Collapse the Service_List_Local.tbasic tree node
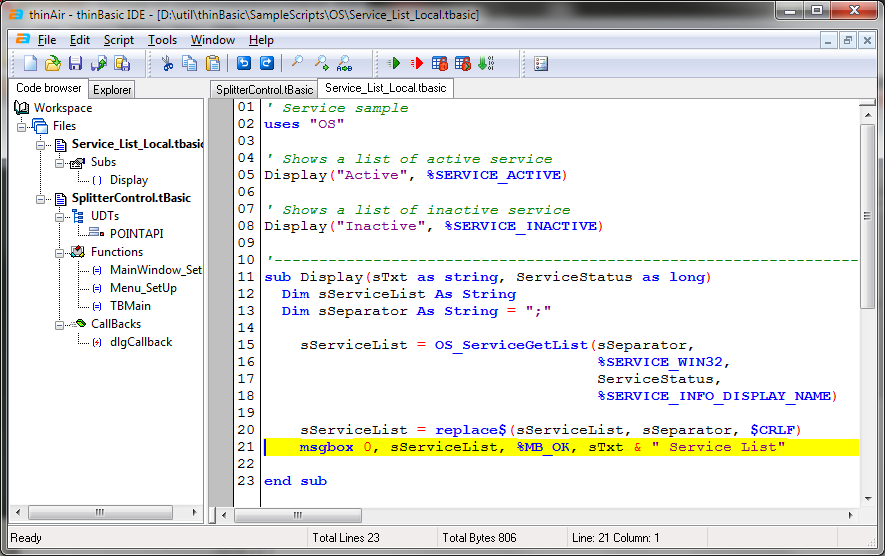Screen dimensions: 885x556 click(x=41, y=145)
